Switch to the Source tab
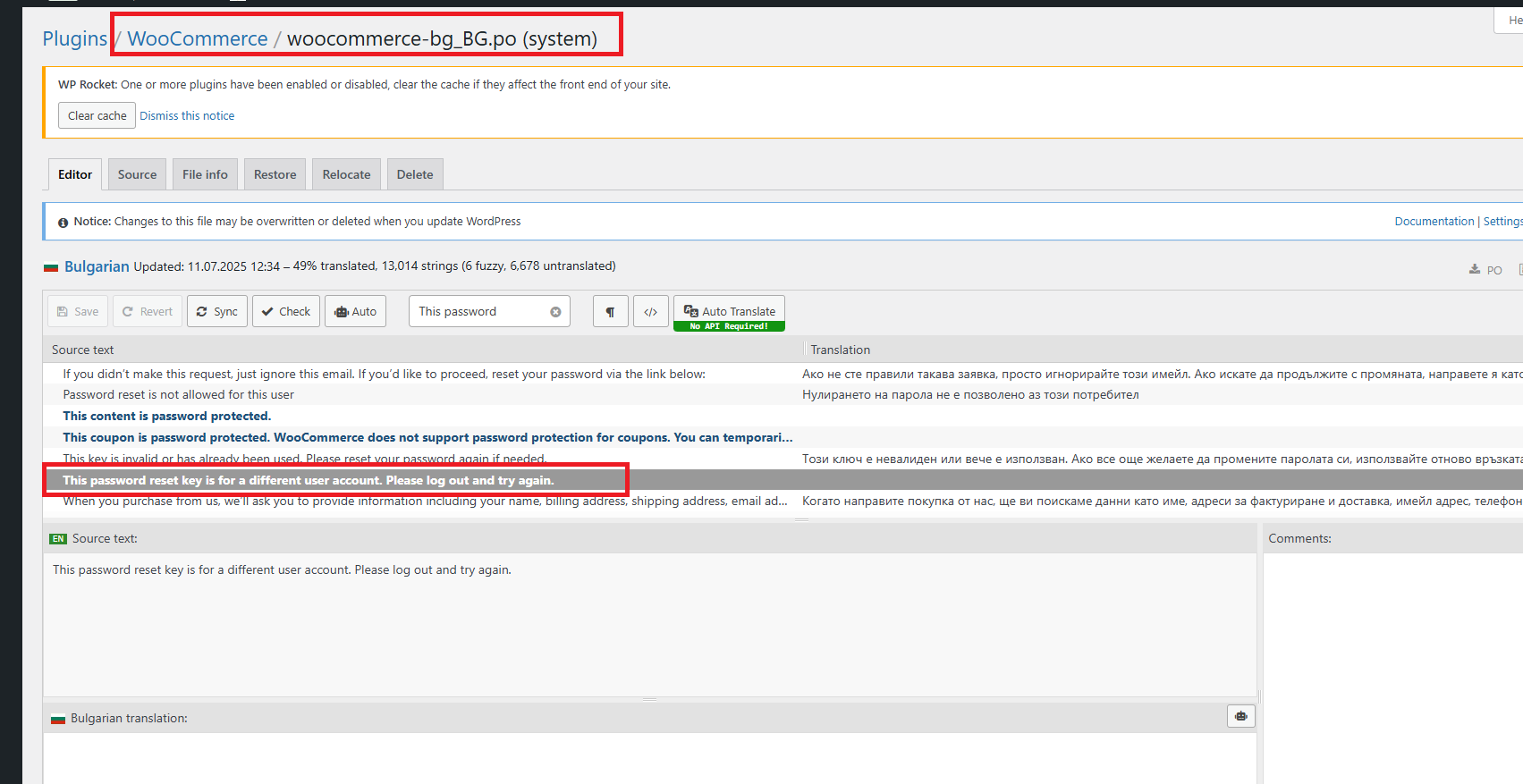The width and height of the screenshot is (1523, 784). tap(137, 174)
